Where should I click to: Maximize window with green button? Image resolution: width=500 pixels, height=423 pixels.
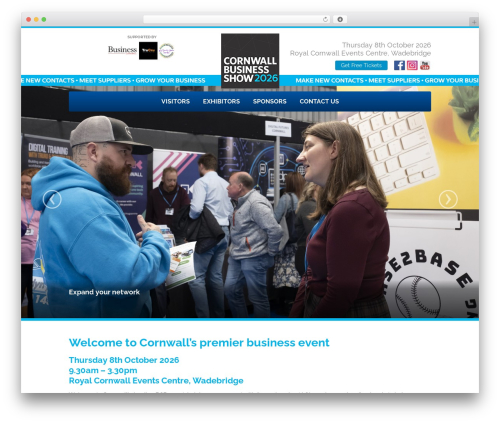pos(44,19)
